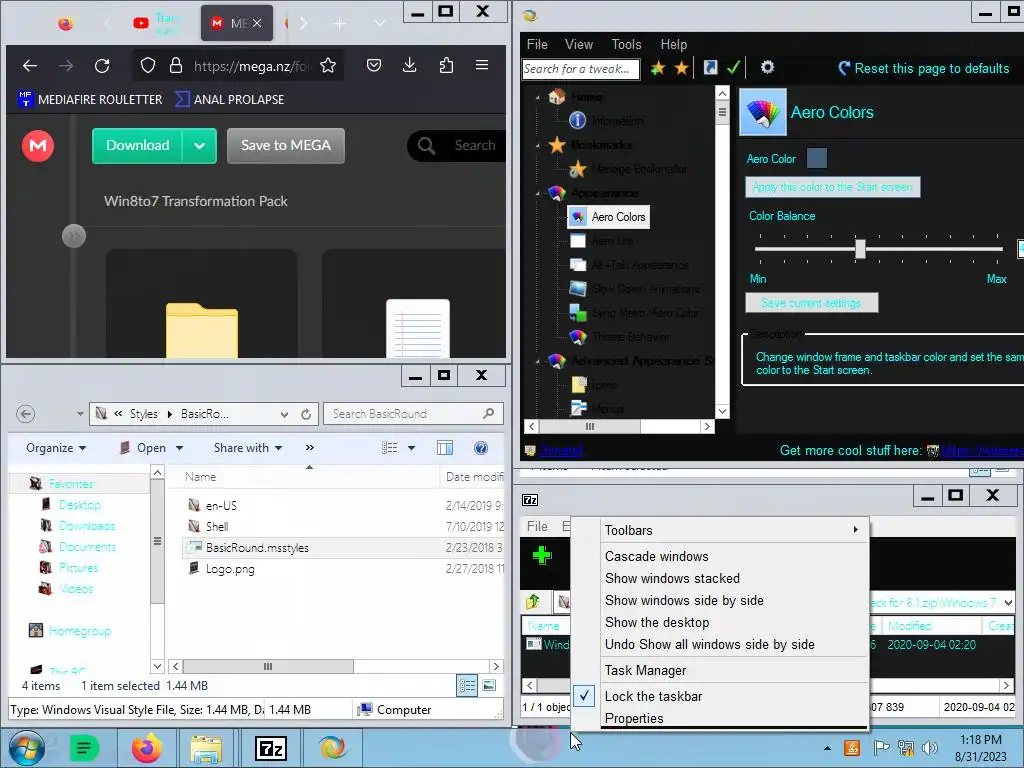This screenshot has width=1024, height=768.
Task: Click the Windows Start orb
Action: tap(27, 748)
